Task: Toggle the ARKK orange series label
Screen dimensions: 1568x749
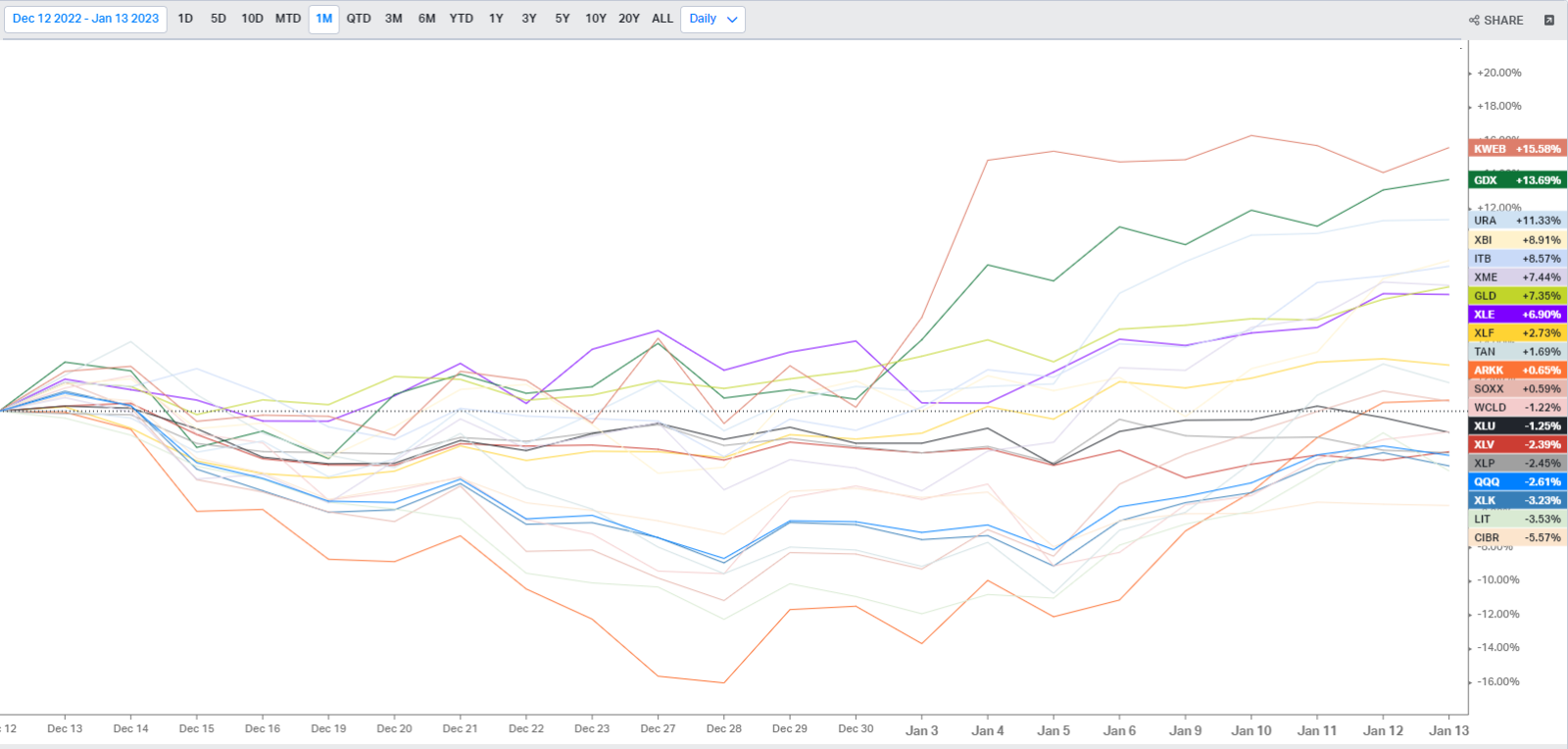Action: [1517, 371]
